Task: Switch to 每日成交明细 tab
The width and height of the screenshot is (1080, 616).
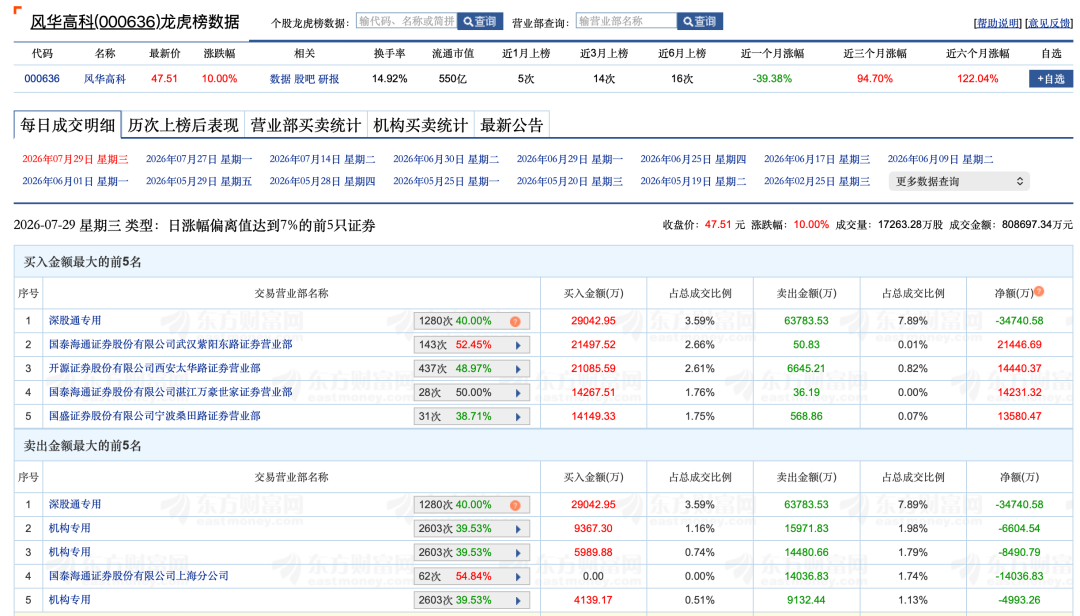Action: (68, 125)
